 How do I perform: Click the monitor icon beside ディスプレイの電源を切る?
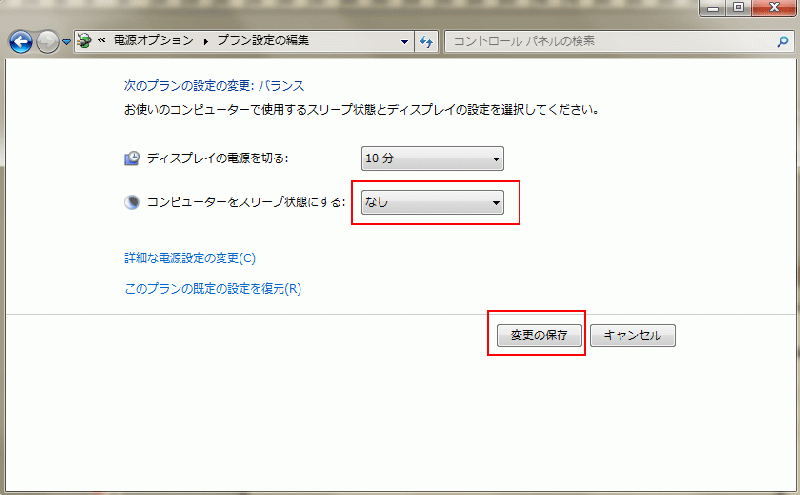coord(132,158)
